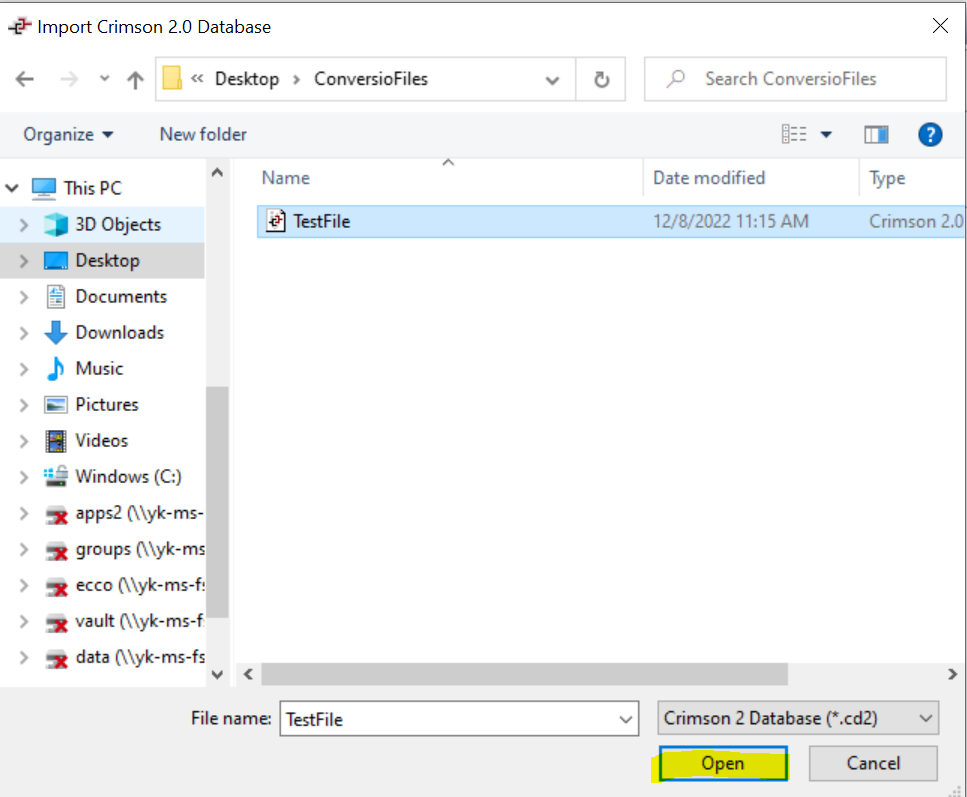The image size is (967, 797).
Task: Sort by Date modified column
Action: click(709, 178)
